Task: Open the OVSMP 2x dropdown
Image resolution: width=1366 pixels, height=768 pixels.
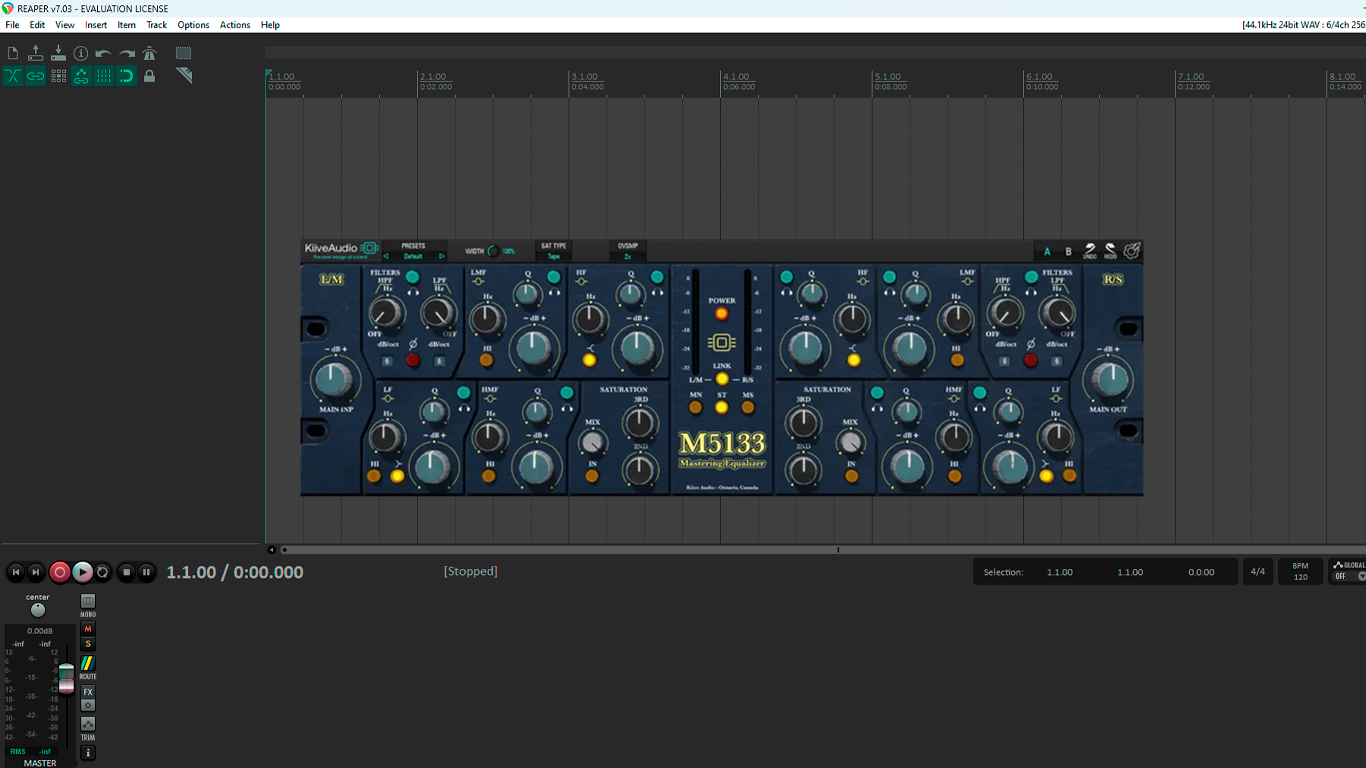Action: point(628,256)
